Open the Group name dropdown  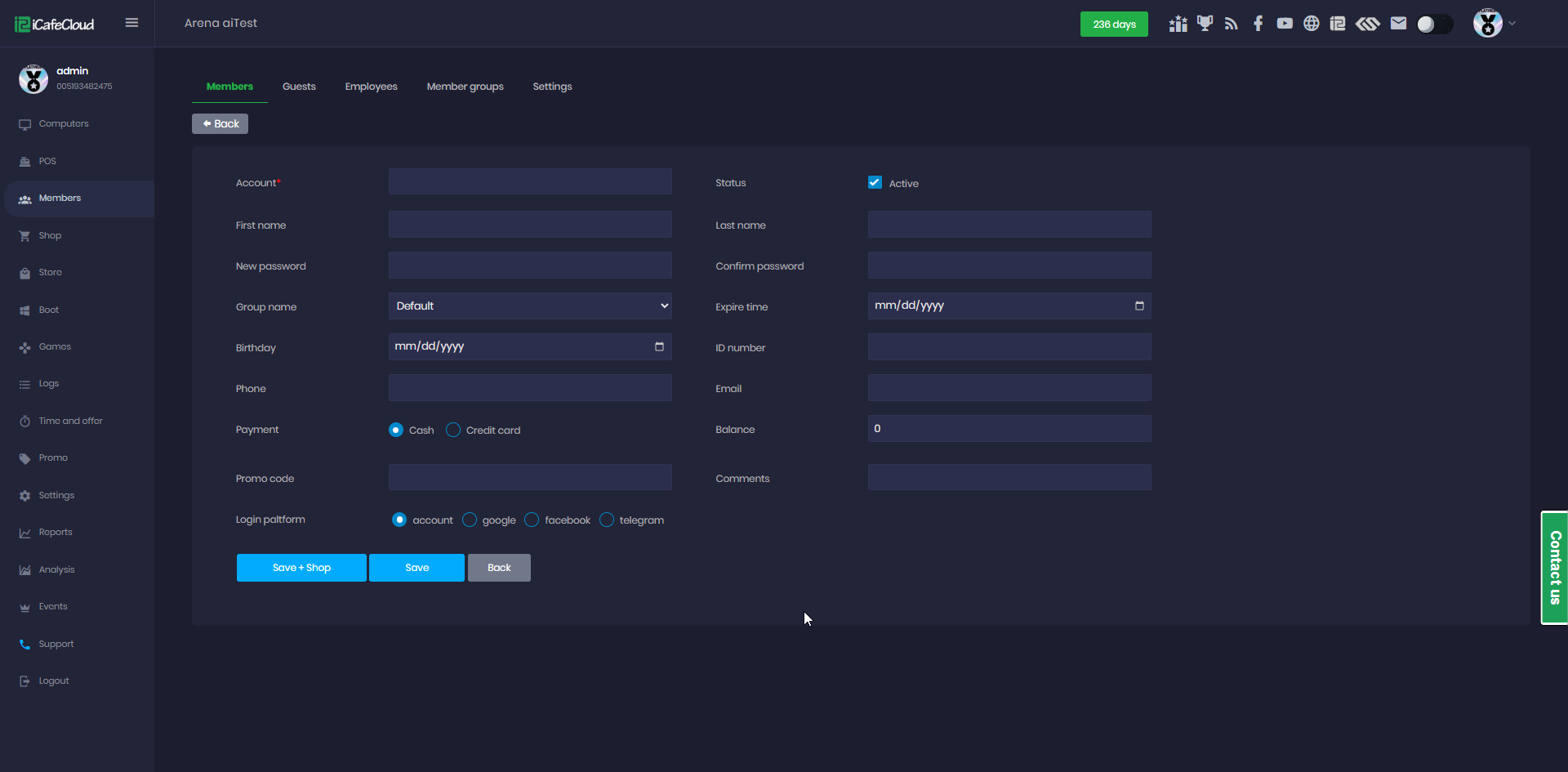[530, 306]
